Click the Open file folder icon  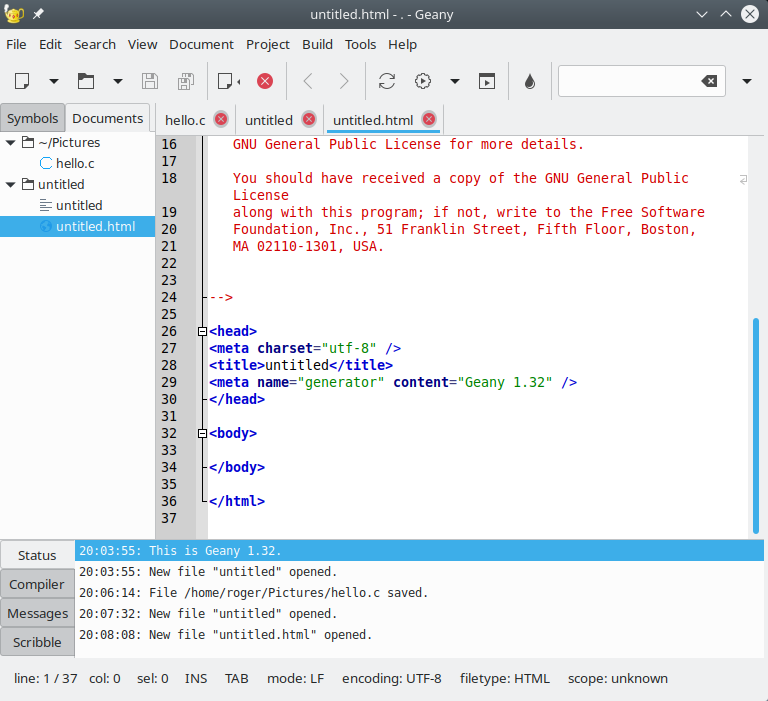coord(86,81)
